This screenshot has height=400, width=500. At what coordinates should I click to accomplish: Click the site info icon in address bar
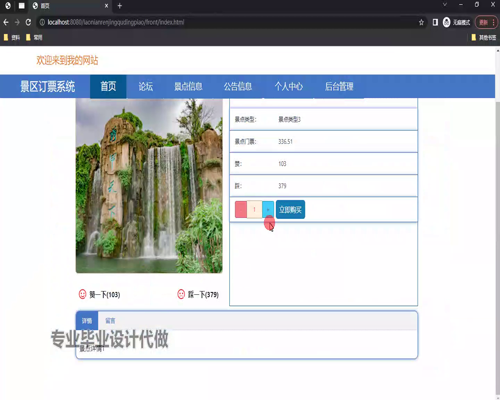tap(42, 22)
